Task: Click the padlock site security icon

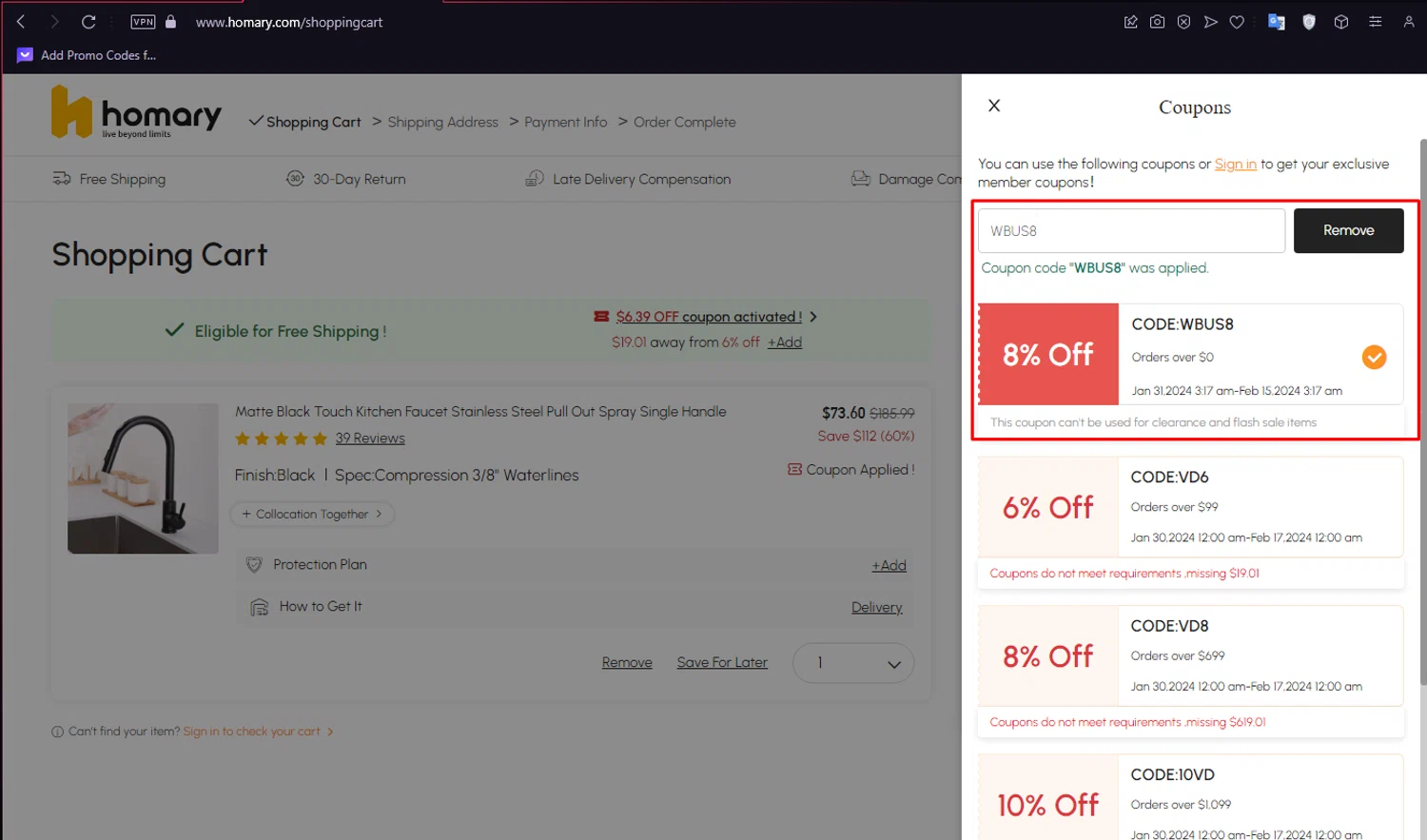Action: [x=171, y=22]
